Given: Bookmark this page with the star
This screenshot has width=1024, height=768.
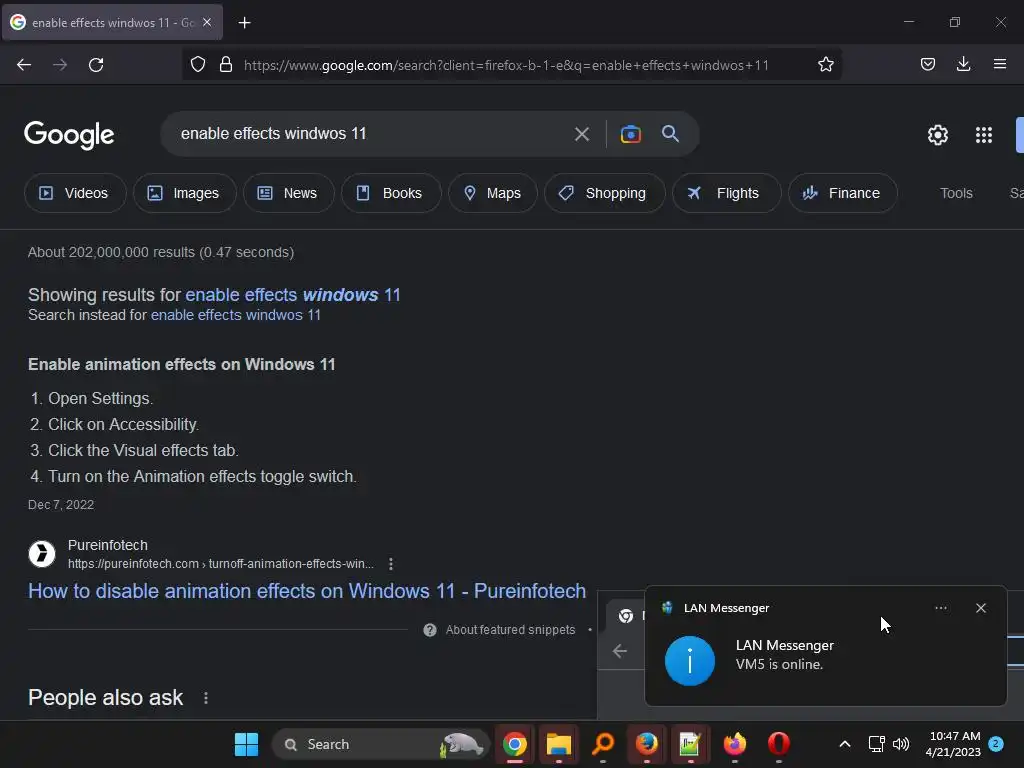Looking at the screenshot, I should 825,65.
